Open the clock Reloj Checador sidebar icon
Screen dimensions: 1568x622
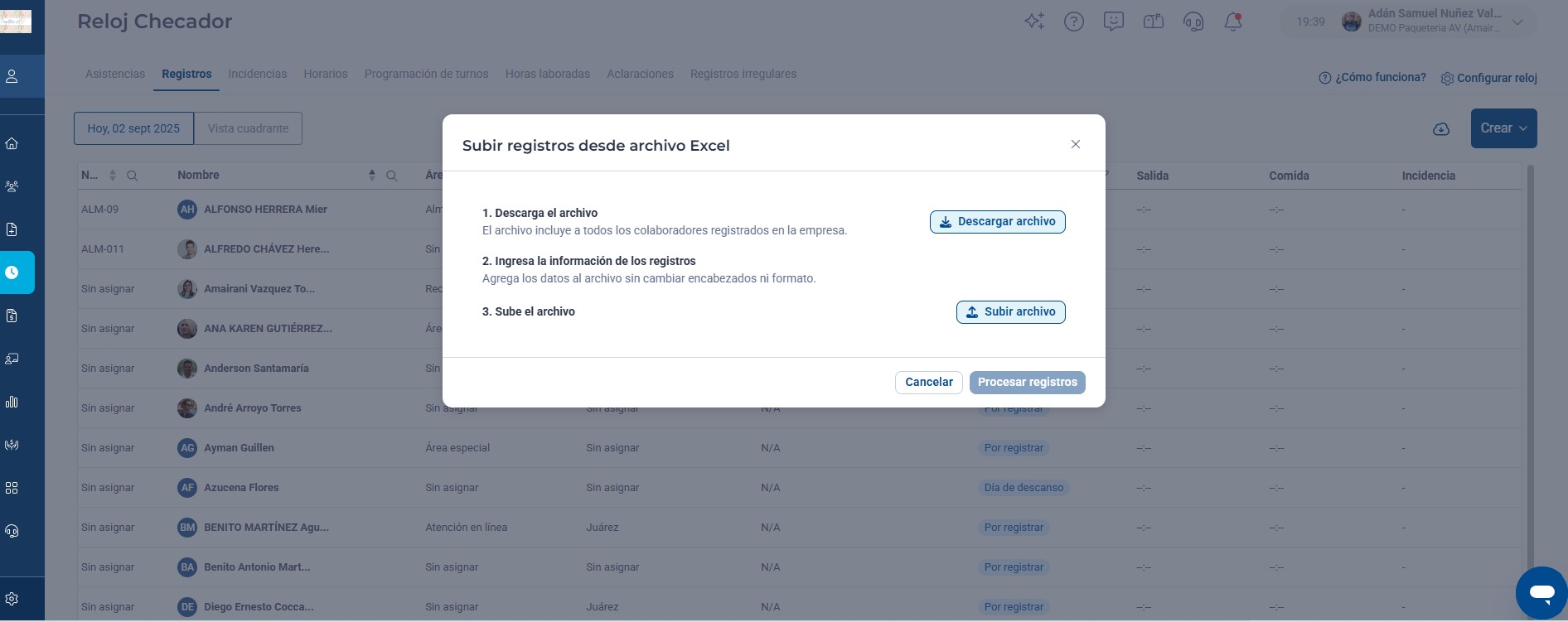point(12,272)
